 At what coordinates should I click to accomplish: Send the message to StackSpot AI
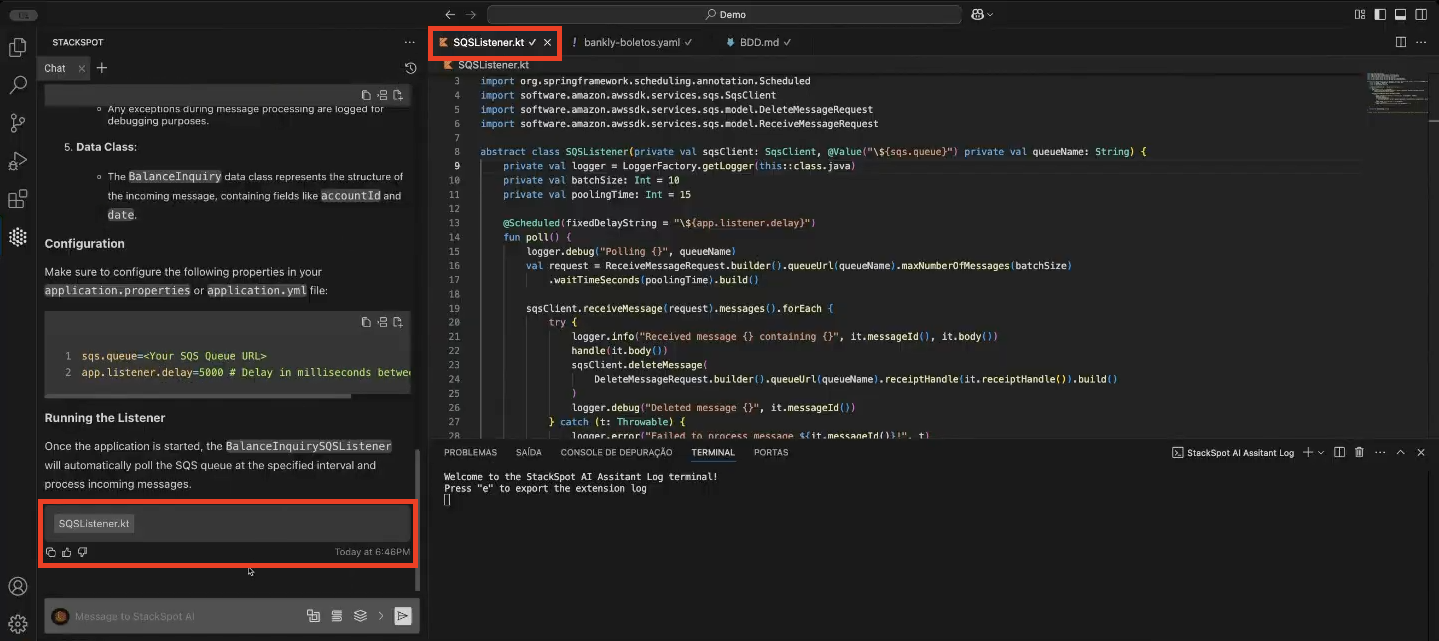click(403, 615)
